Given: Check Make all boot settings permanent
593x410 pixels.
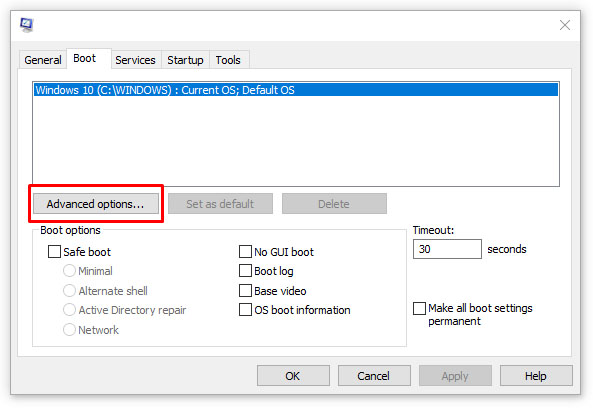Looking at the screenshot, I should coord(419,308).
